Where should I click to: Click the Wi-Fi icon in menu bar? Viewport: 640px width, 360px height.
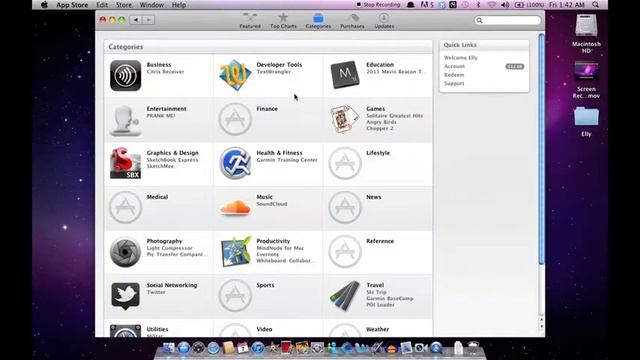[492, 5]
